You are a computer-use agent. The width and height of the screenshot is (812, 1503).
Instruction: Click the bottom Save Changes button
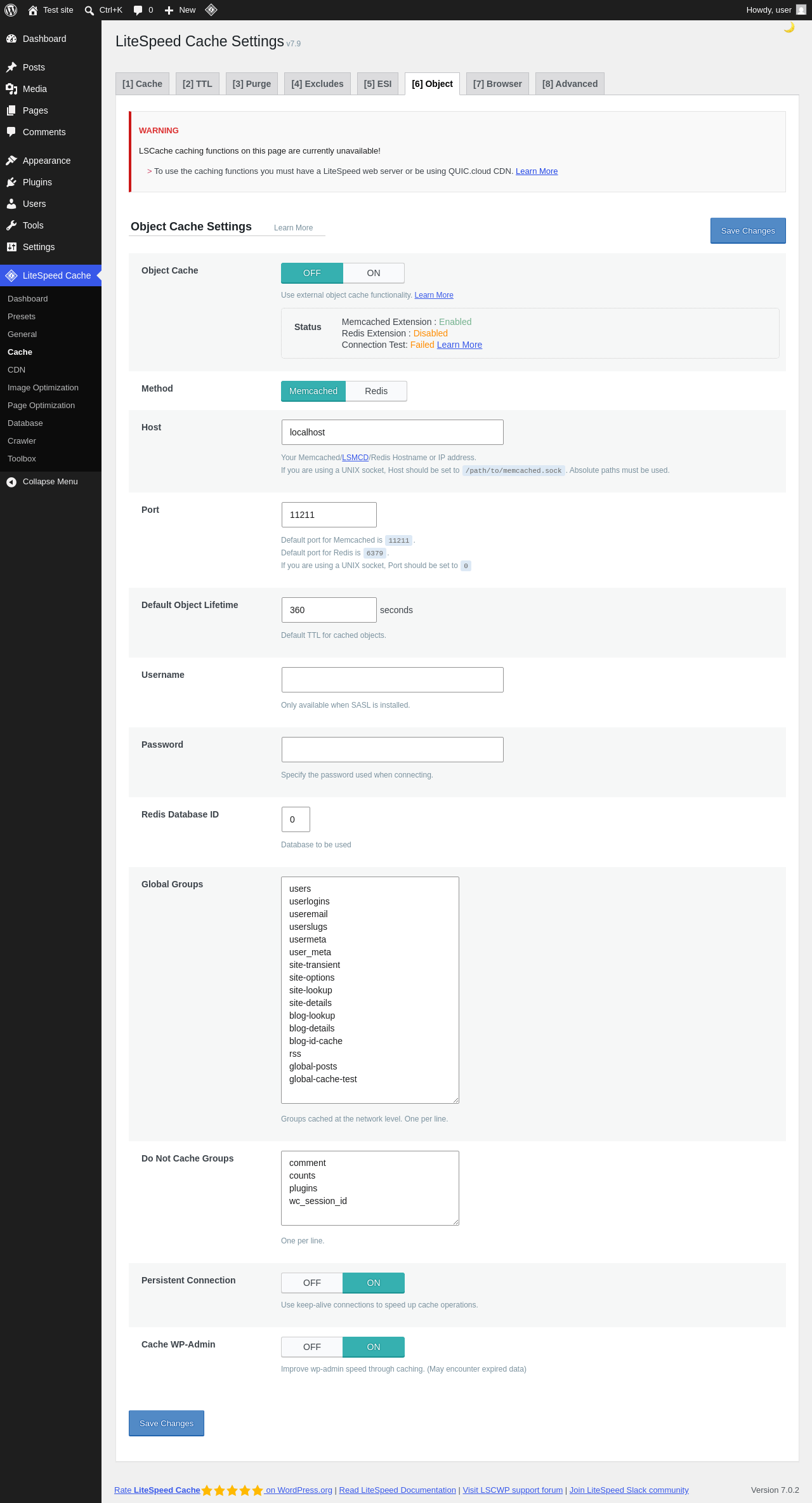pos(166,1423)
